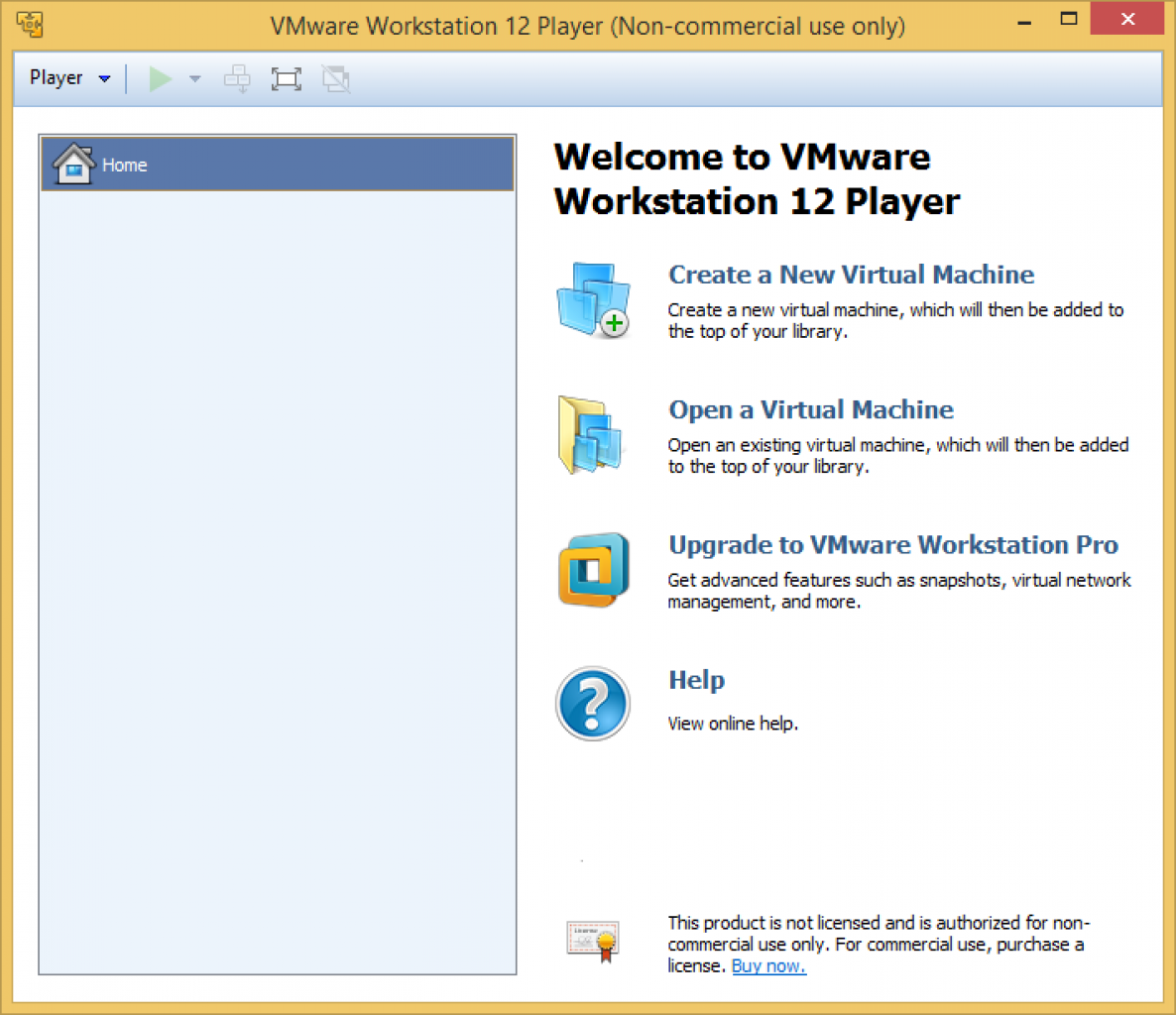The height and width of the screenshot is (1015, 1176).
Task: Click the blue question mark Help icon
Action: (x=593, y=703)
